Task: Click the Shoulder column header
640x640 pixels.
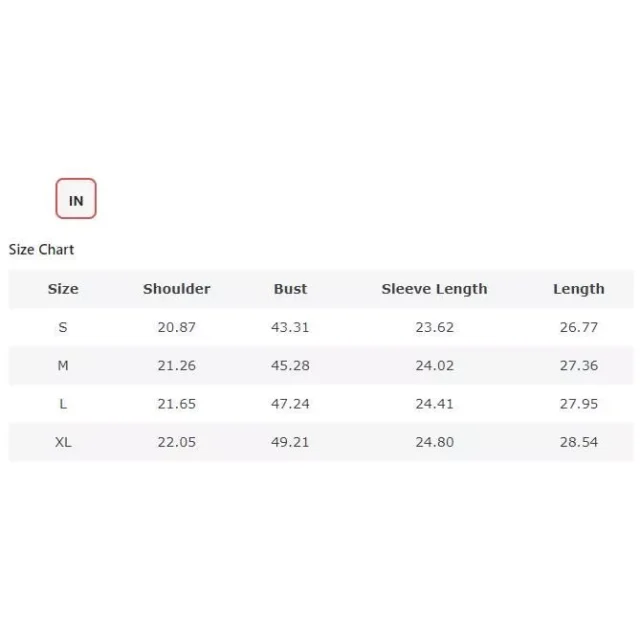Action: click(177, 289)
